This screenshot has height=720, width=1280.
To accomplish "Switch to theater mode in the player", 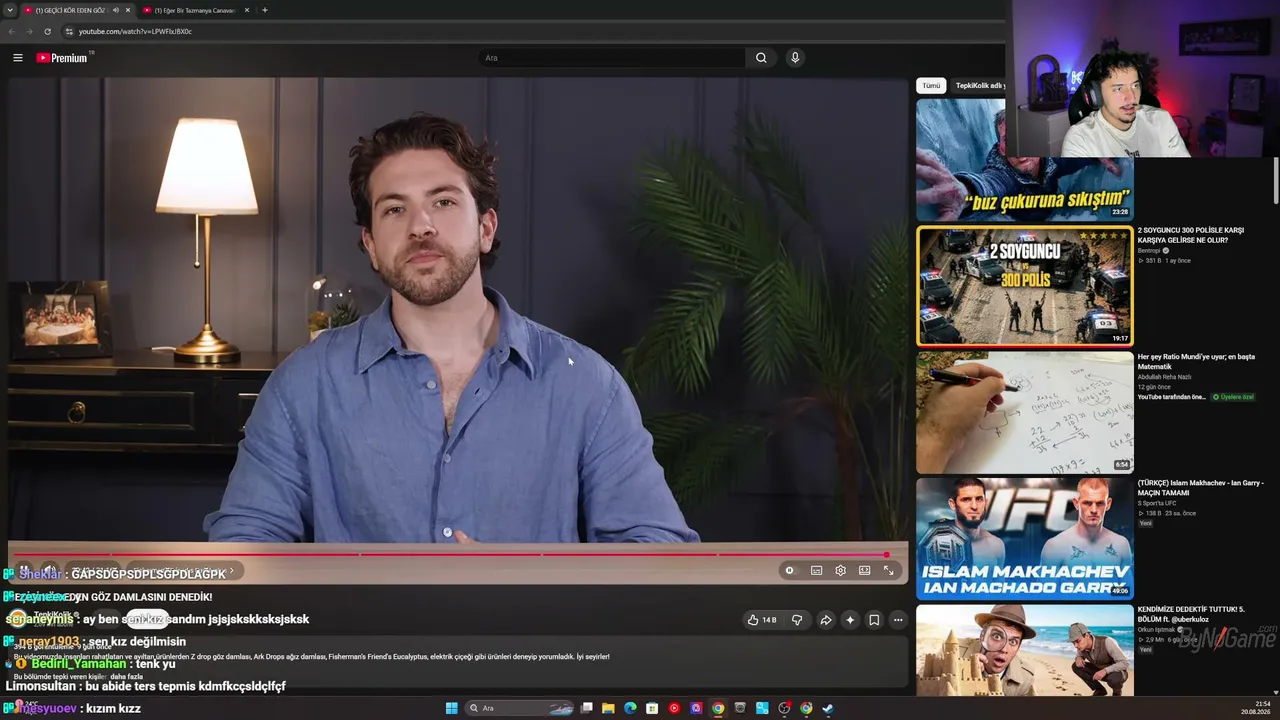I will tap(864, 570).
